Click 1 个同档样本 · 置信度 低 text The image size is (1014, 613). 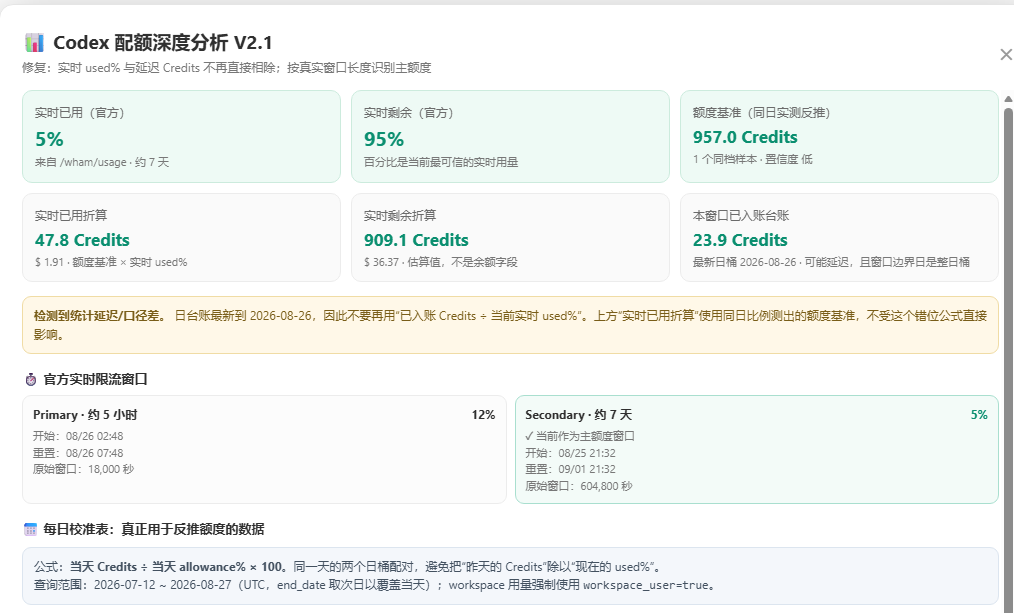click(753, 159)
